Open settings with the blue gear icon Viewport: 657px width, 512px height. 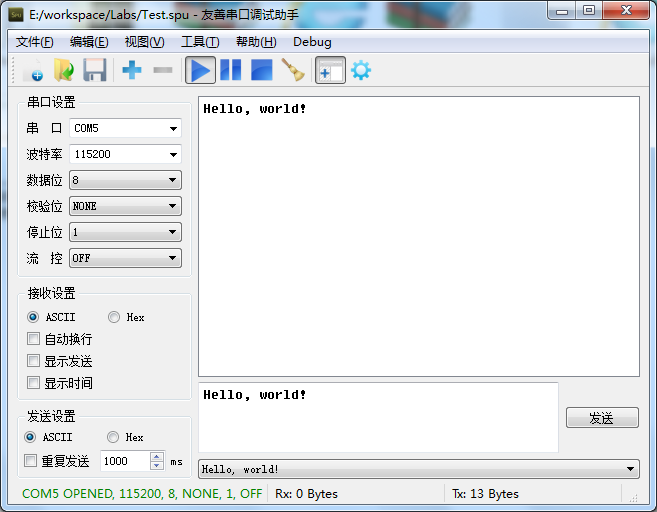361,70
